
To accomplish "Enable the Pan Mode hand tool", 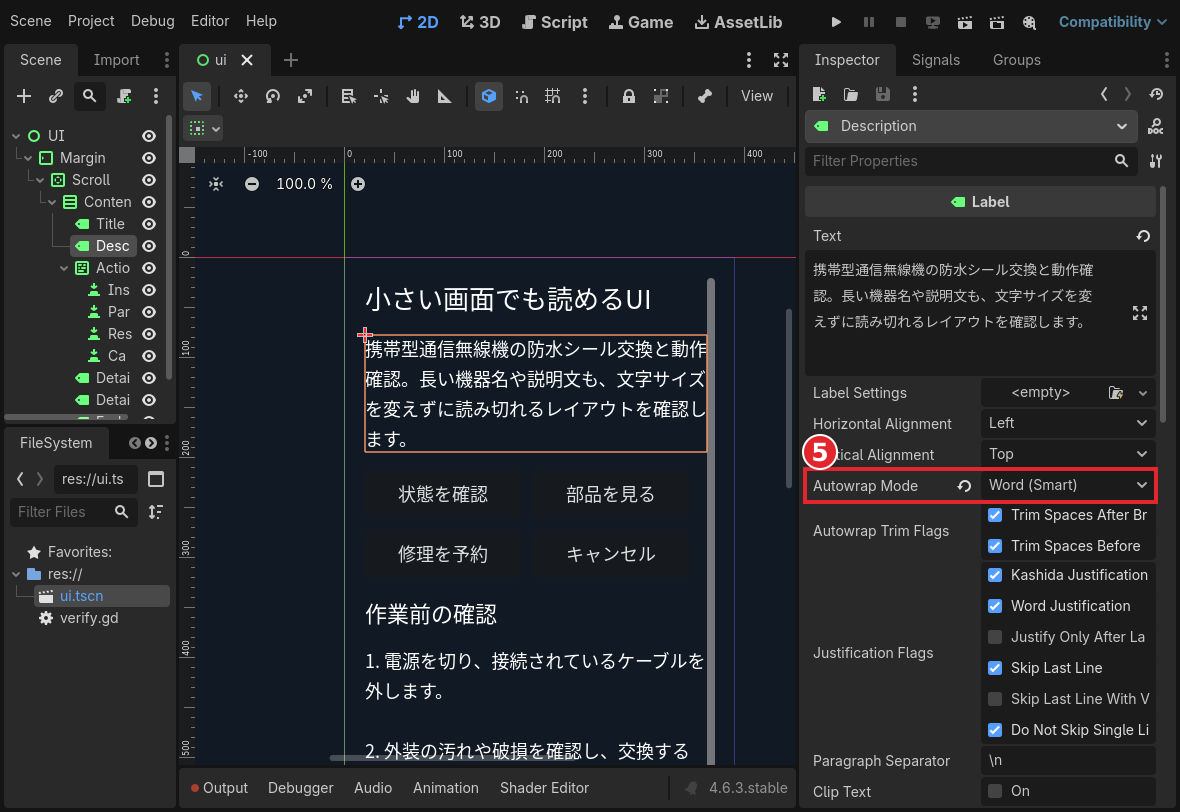I will [x=413, y=96].
